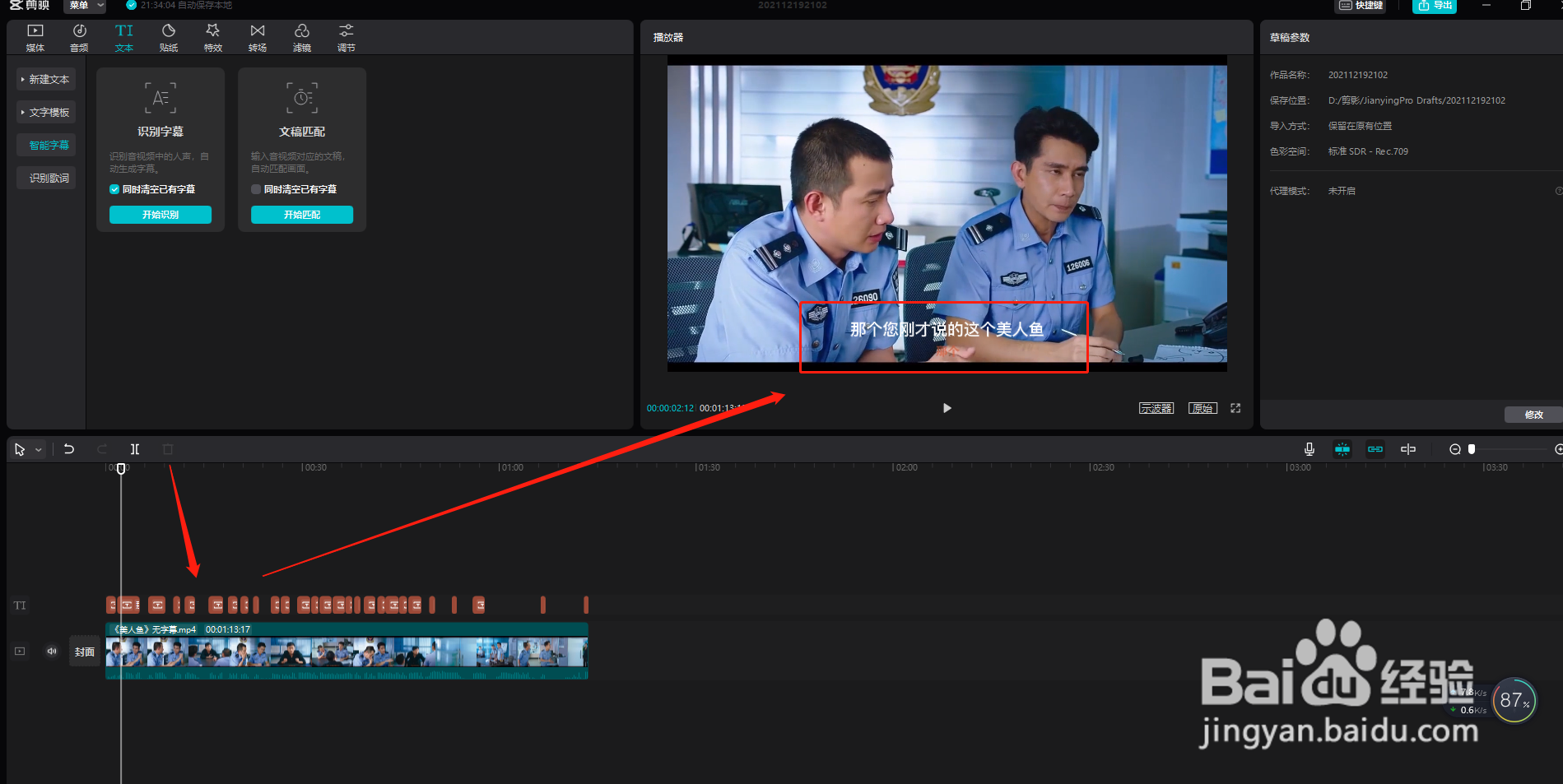Click the delete trash icon
1563x784 pixels.
tap(168, 449)
